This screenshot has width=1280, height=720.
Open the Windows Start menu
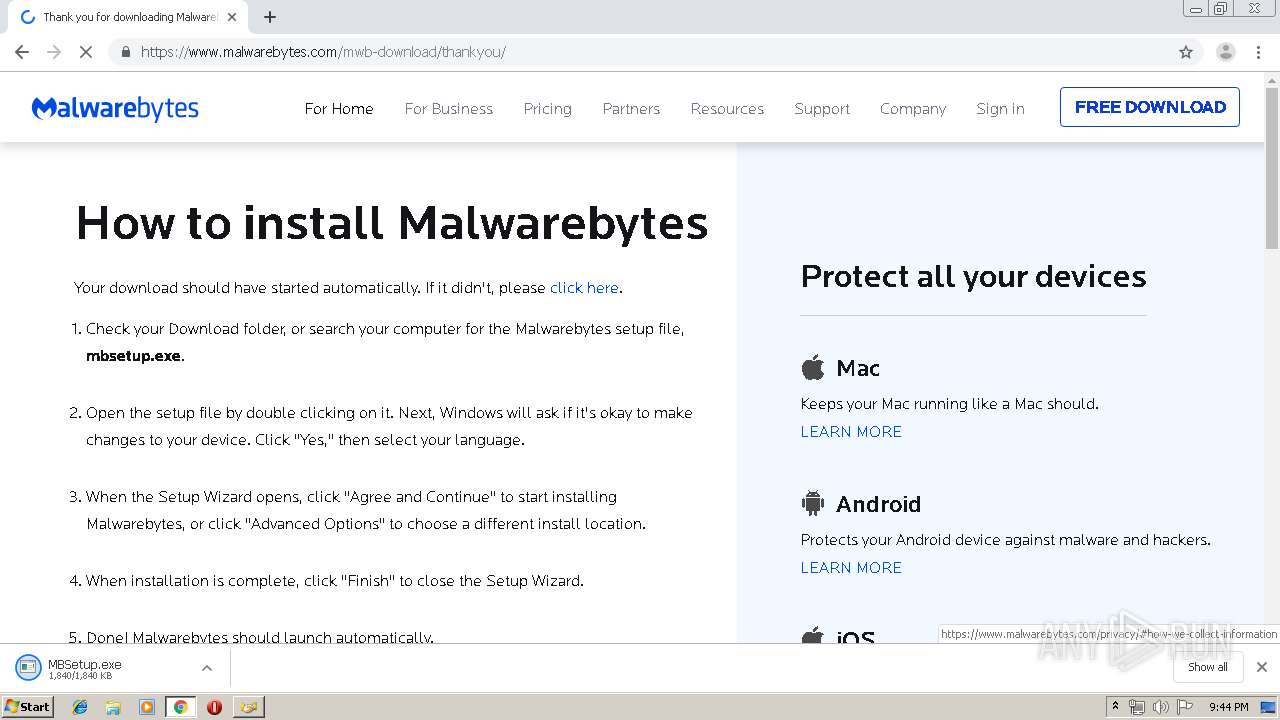tap(28, 706)
